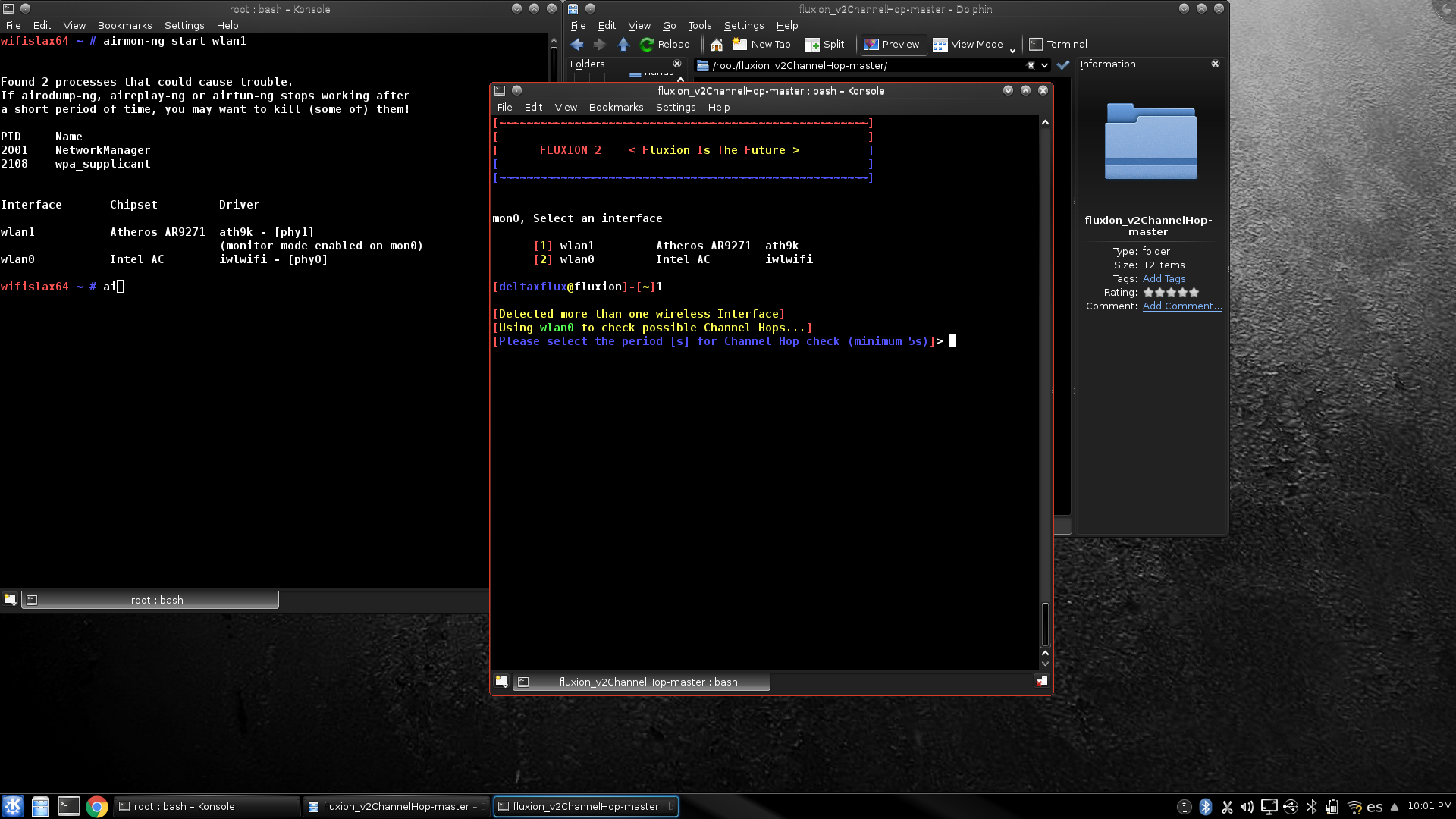1456x819 pixels.
Task: Open a New Tab in Dolphin
Action: click(x=761, y=44)
